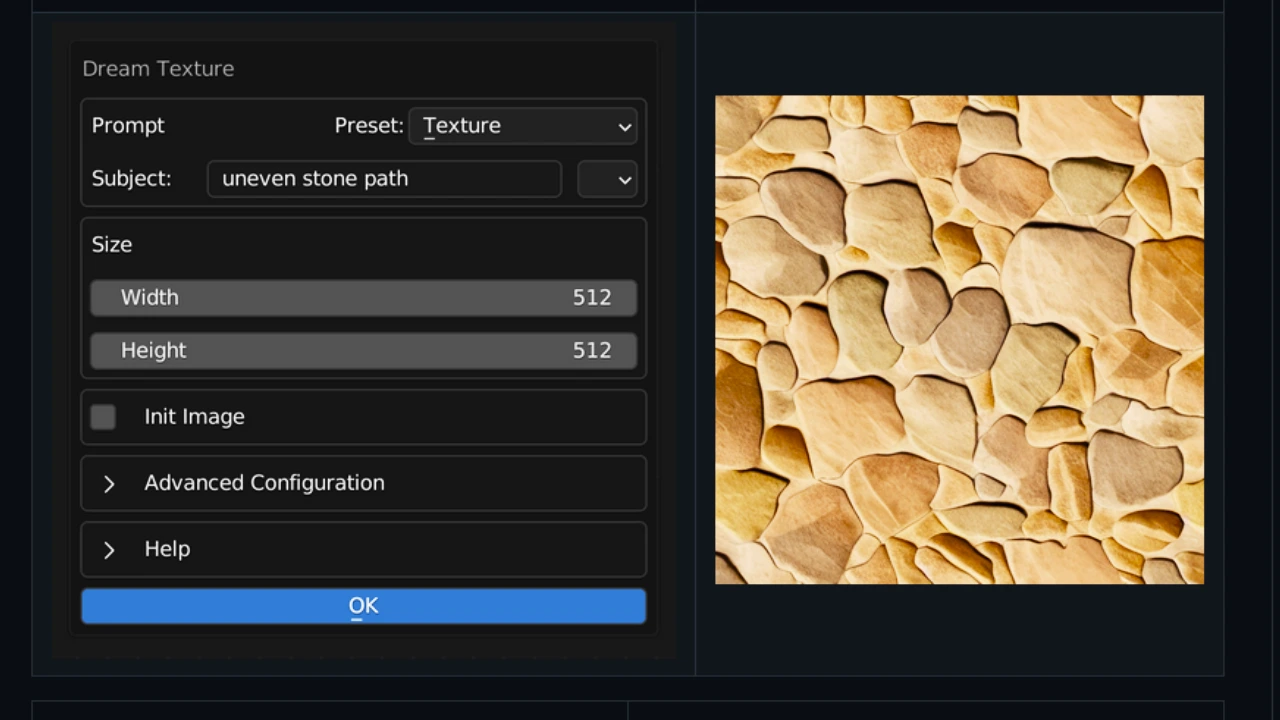Image resolution: width=1280 pixels, height=720 pixels.
Task: Enable the Init Image checkbox
Action: [103, 416]
